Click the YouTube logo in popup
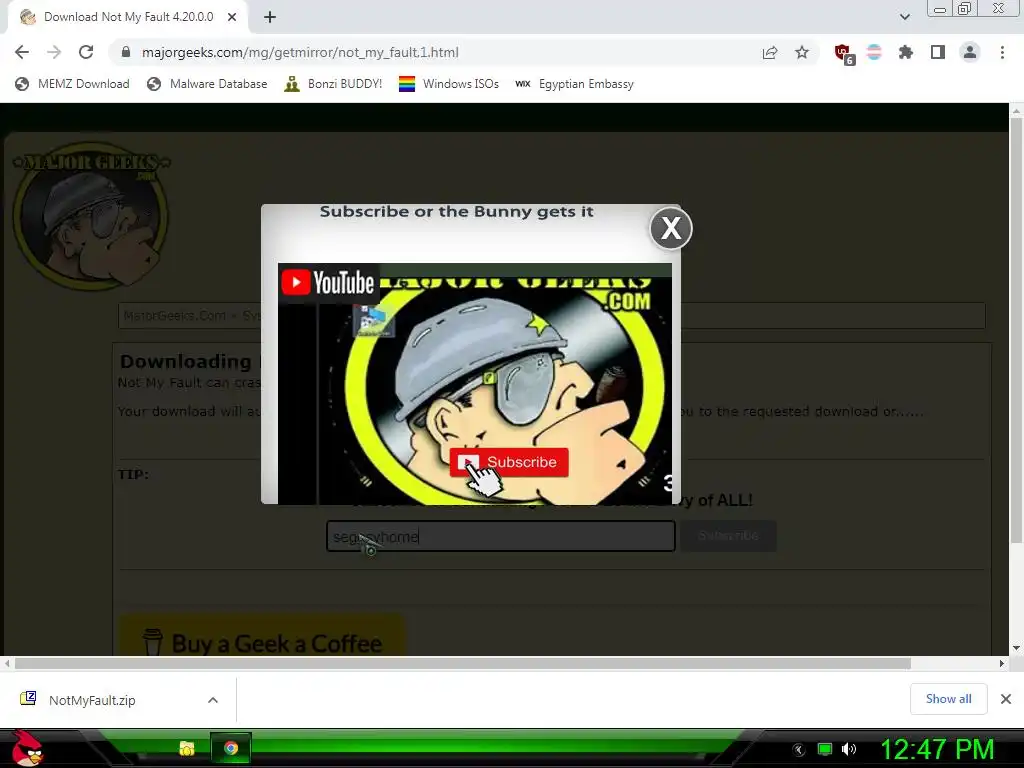The width and height of the screenshot is (1024, 768). pos(328,283)
